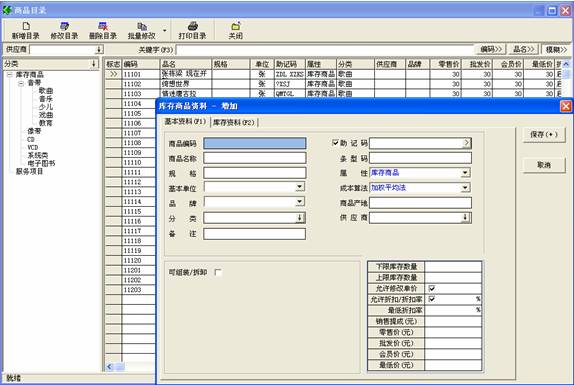Click the 下限库存数量 value cell
574x385 pixels.
click(453, 267)
